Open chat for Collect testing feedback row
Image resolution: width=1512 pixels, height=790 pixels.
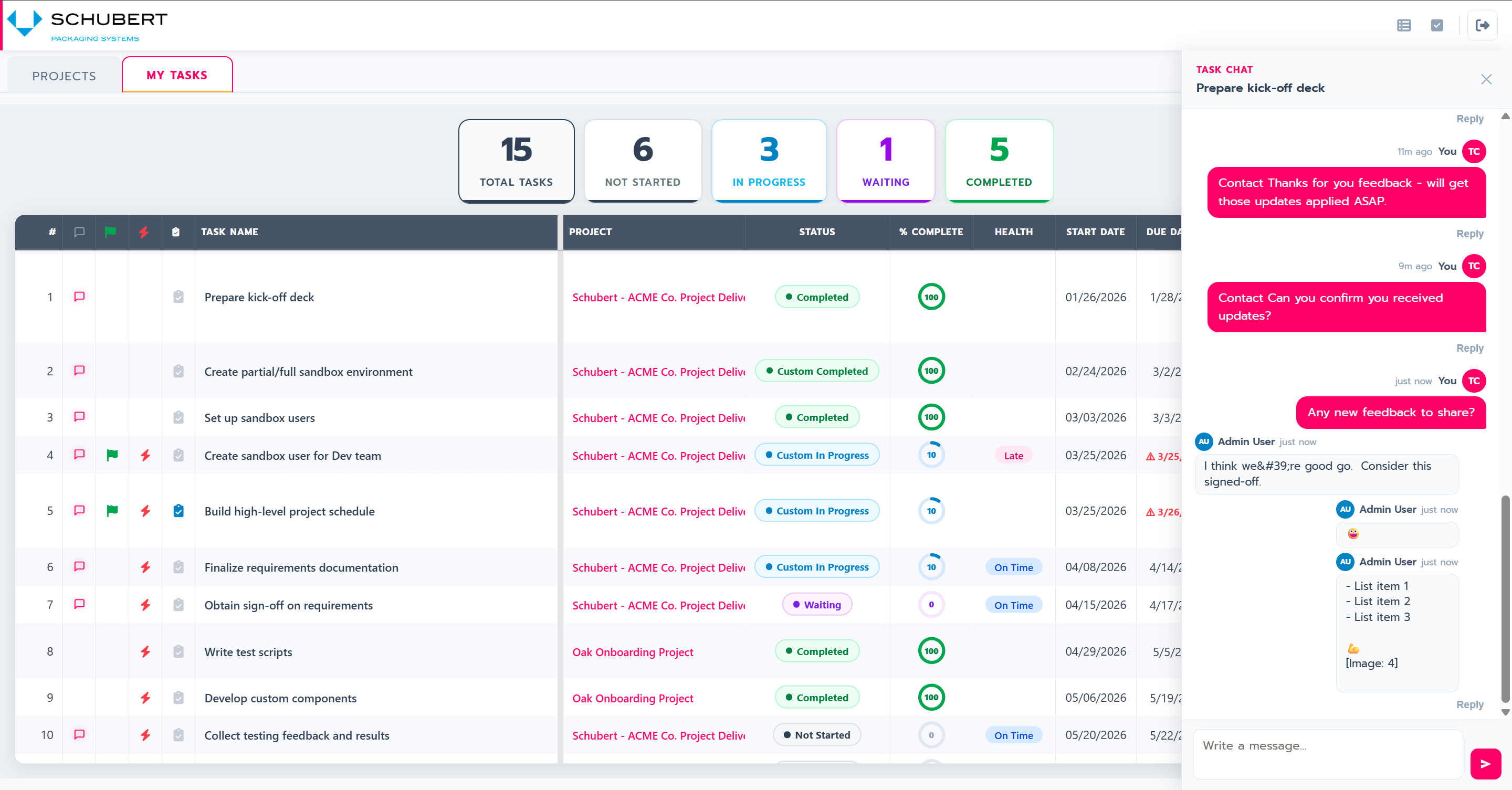(x=79, y=734)
